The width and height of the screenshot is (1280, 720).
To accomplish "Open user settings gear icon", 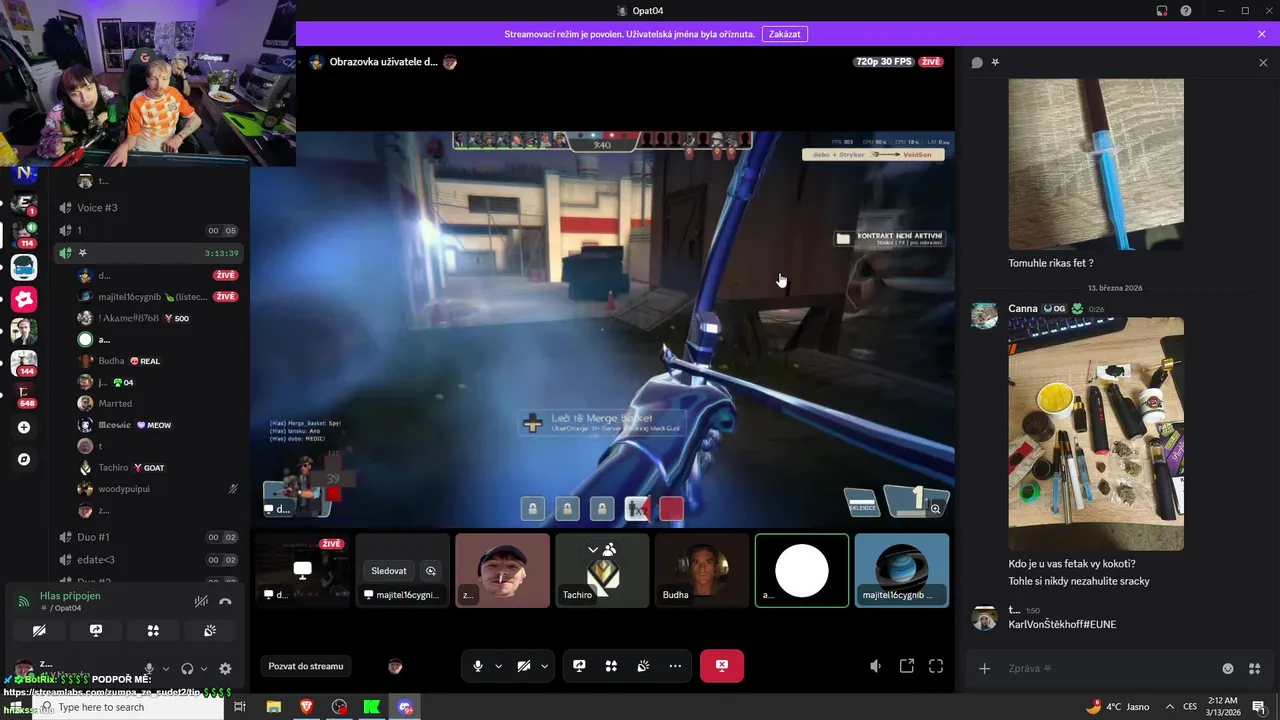I will 225,669.
